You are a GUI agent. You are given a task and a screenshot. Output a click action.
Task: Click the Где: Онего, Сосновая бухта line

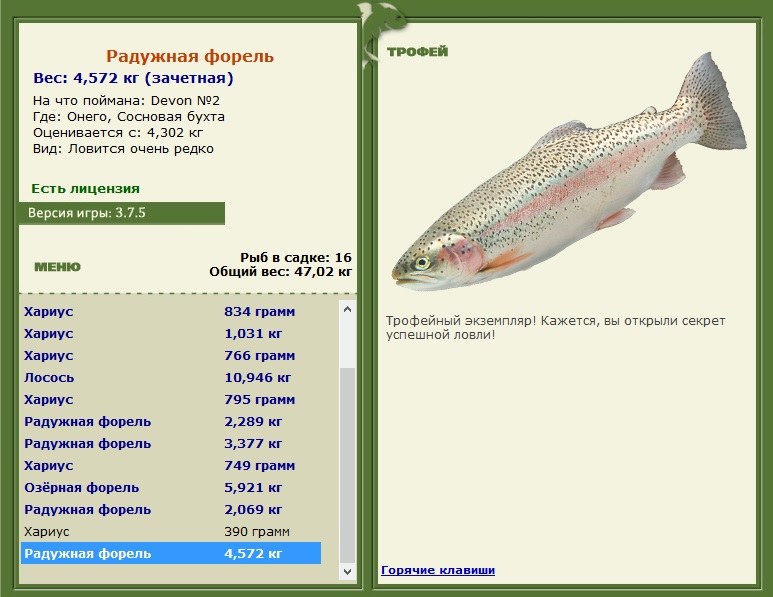coord(129,117)
